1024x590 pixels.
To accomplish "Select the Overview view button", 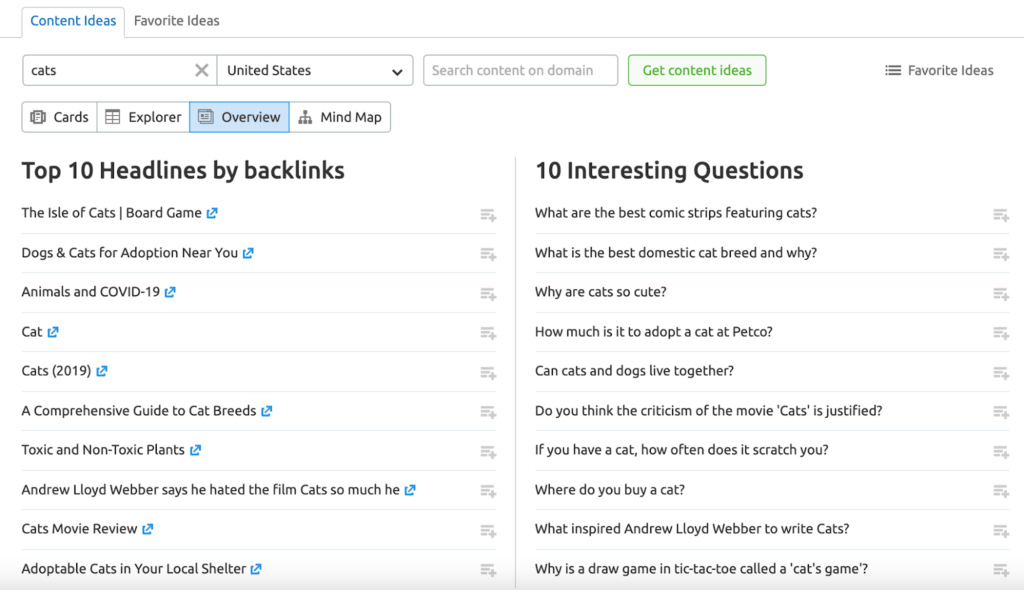I will (x=239, y=117).
